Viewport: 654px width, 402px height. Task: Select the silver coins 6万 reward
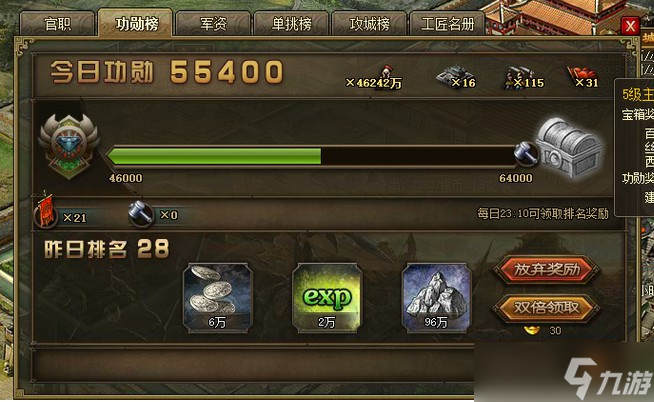pos(217,298)
